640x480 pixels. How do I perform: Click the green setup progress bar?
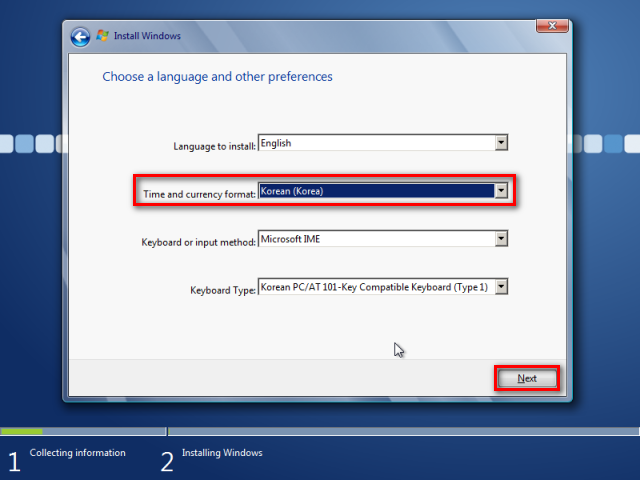(x=22, y=431)
